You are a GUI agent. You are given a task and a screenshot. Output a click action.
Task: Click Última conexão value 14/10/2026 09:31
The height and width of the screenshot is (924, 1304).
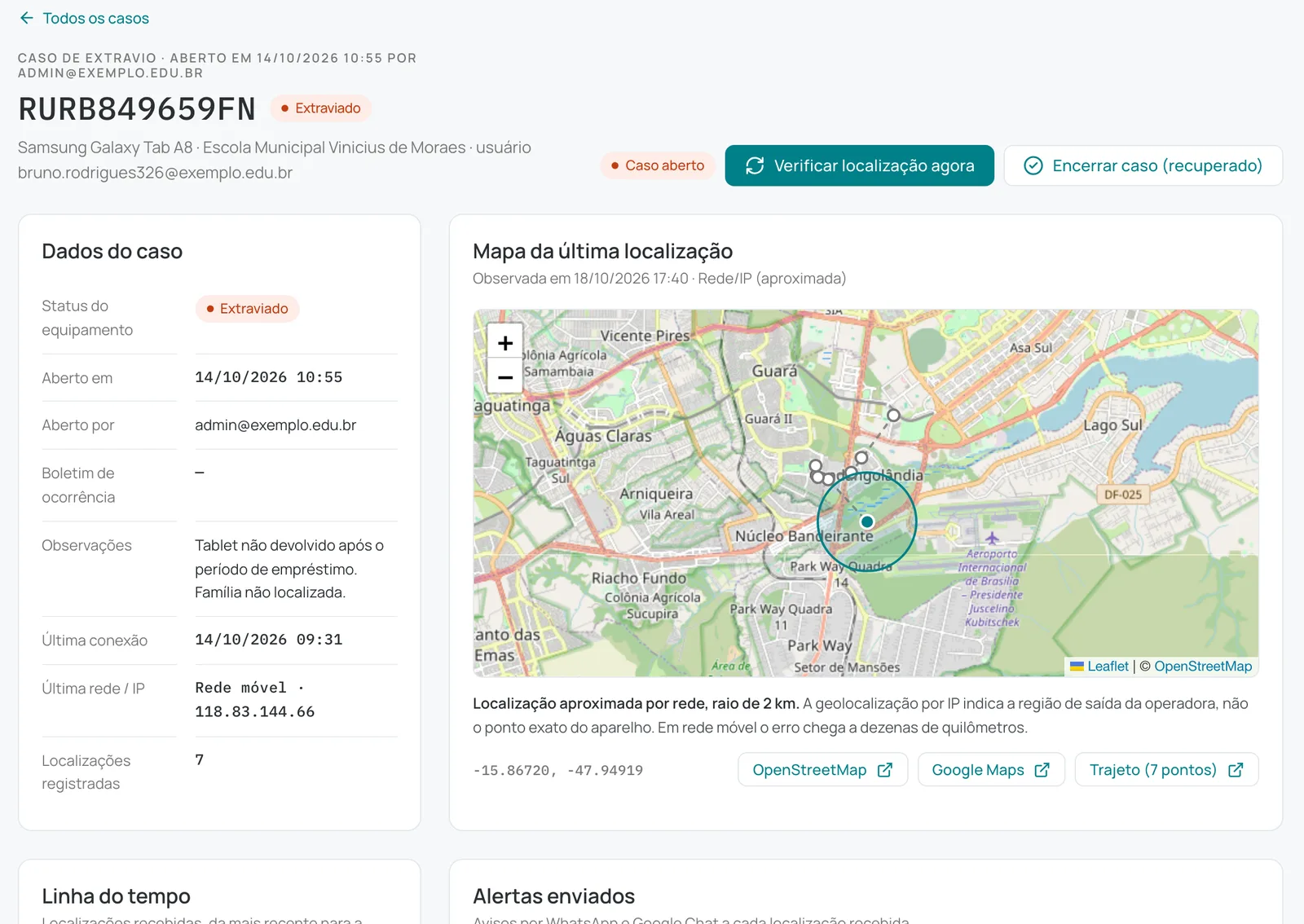268,640
